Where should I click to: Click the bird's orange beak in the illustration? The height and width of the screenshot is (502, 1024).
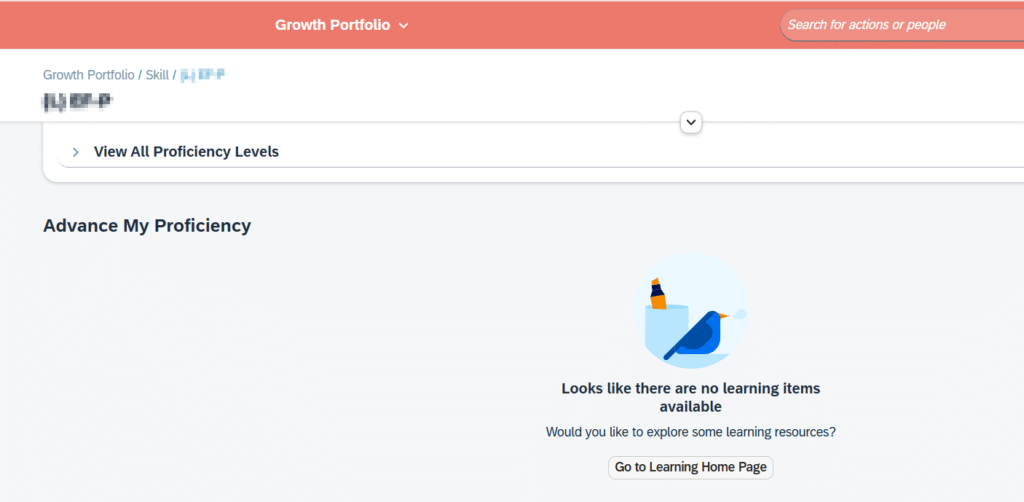(723, 316)
